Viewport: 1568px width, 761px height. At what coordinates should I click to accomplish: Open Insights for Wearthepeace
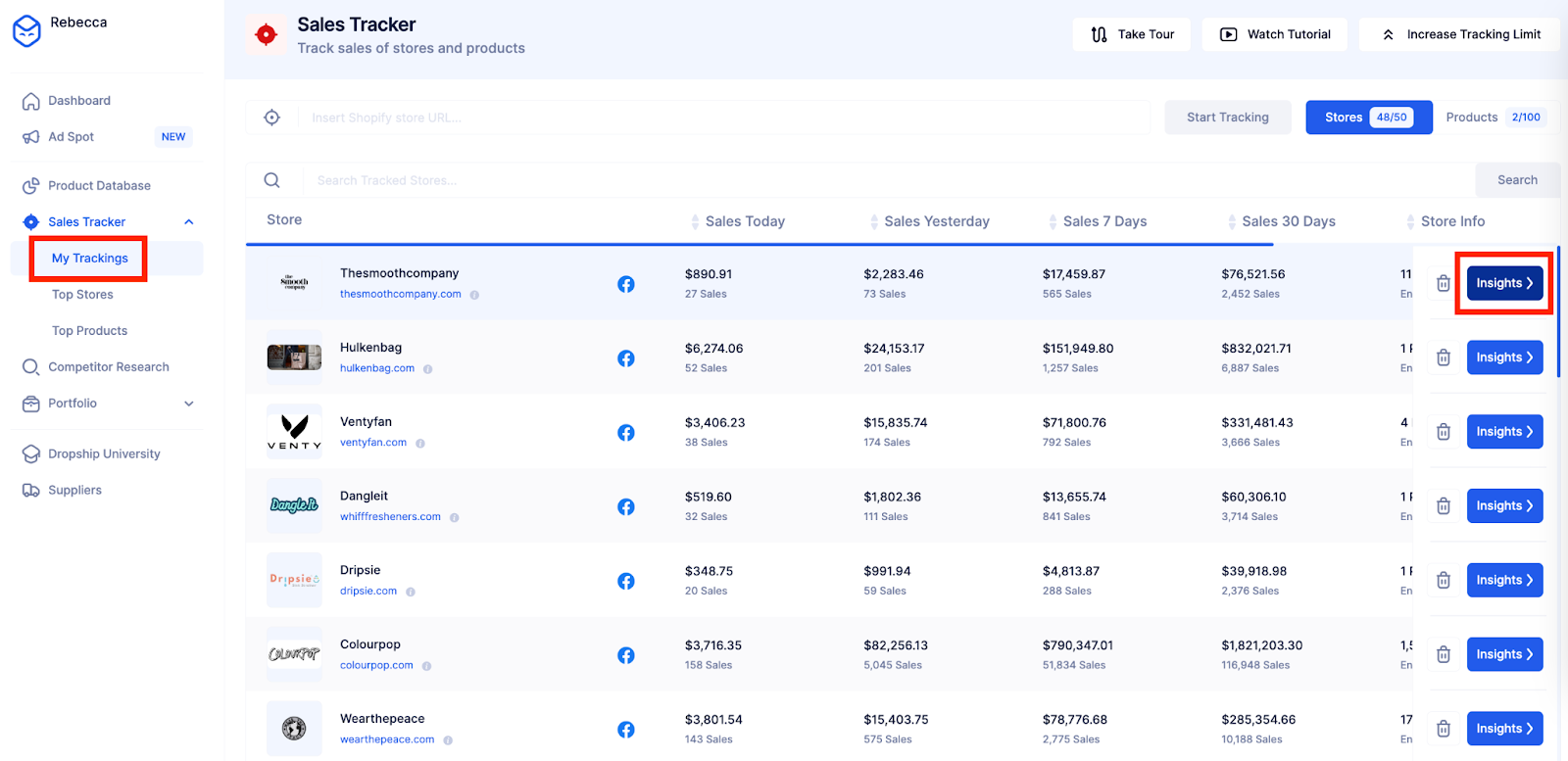pos(1504,729)
